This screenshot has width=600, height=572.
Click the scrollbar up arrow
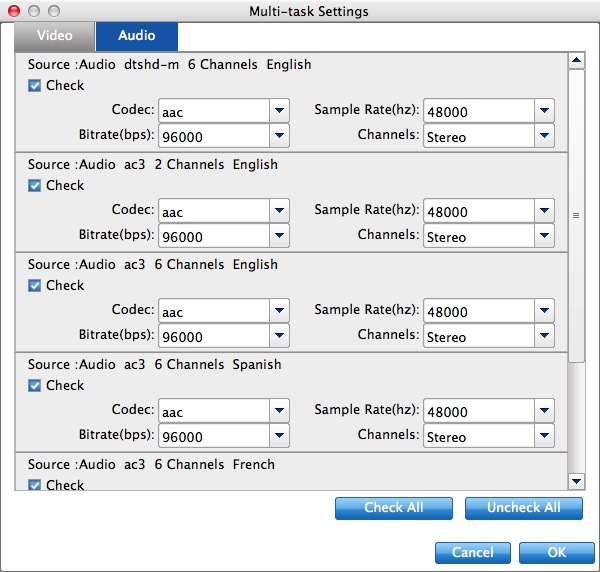(576, 61)
